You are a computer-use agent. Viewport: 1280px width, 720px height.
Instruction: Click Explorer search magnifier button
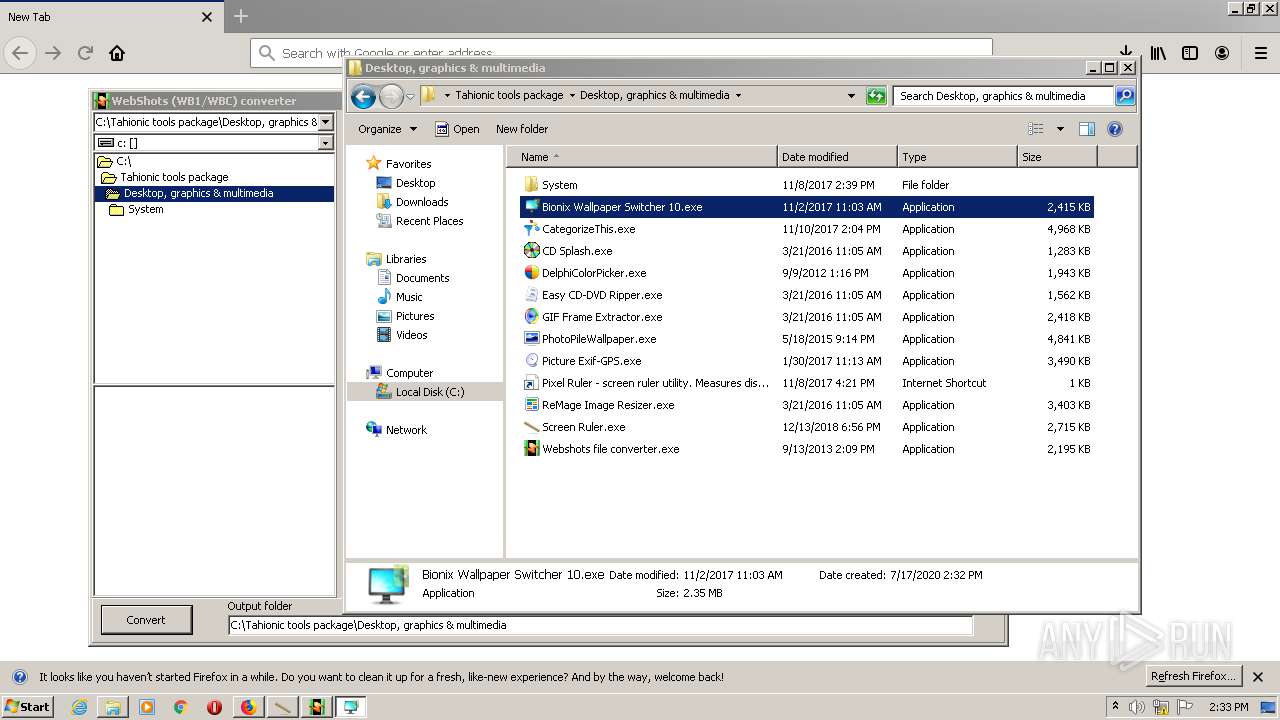1125,96
